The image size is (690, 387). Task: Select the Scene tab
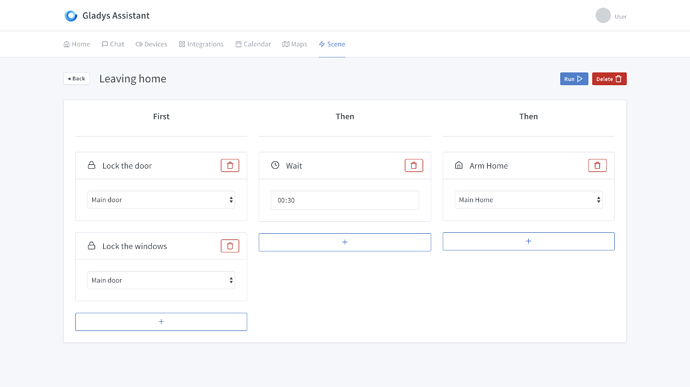click(x=332, y=44)
